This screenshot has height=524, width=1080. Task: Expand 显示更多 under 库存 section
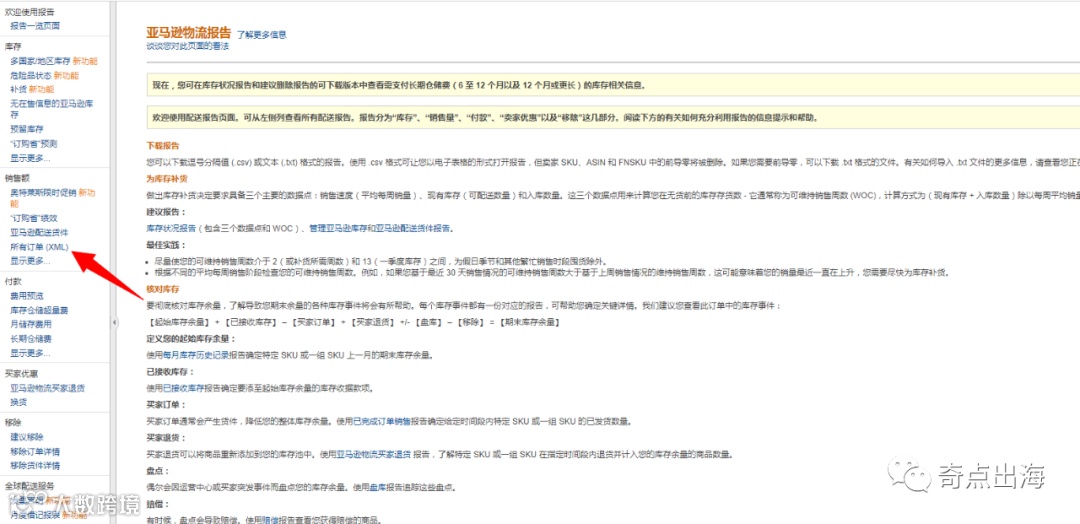click(30, 158)
